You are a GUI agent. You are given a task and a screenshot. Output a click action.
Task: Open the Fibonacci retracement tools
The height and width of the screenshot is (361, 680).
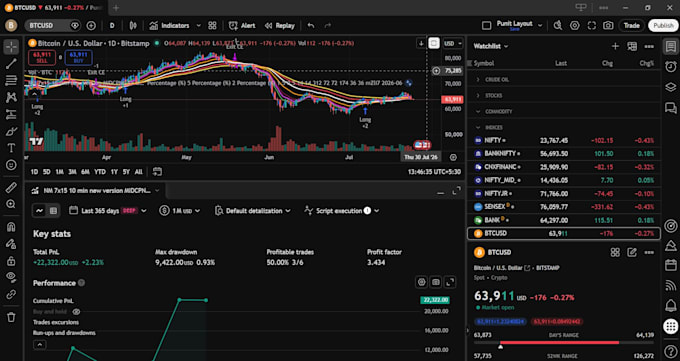point(11,80)
